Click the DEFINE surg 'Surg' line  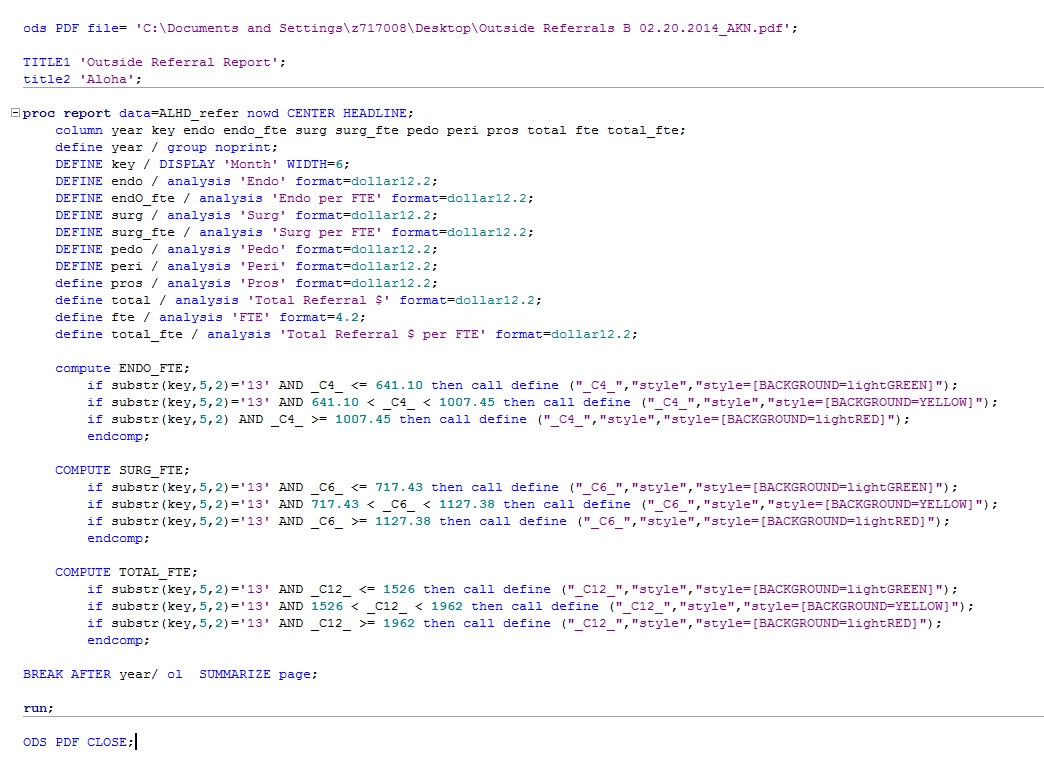(x=246, y=215)
